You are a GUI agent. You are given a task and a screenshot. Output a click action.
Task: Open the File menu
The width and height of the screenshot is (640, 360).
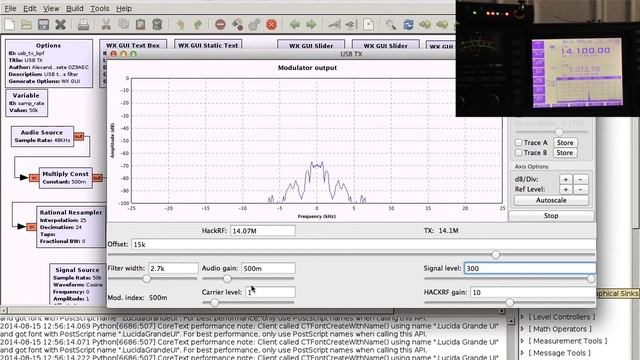coord(10,8)
